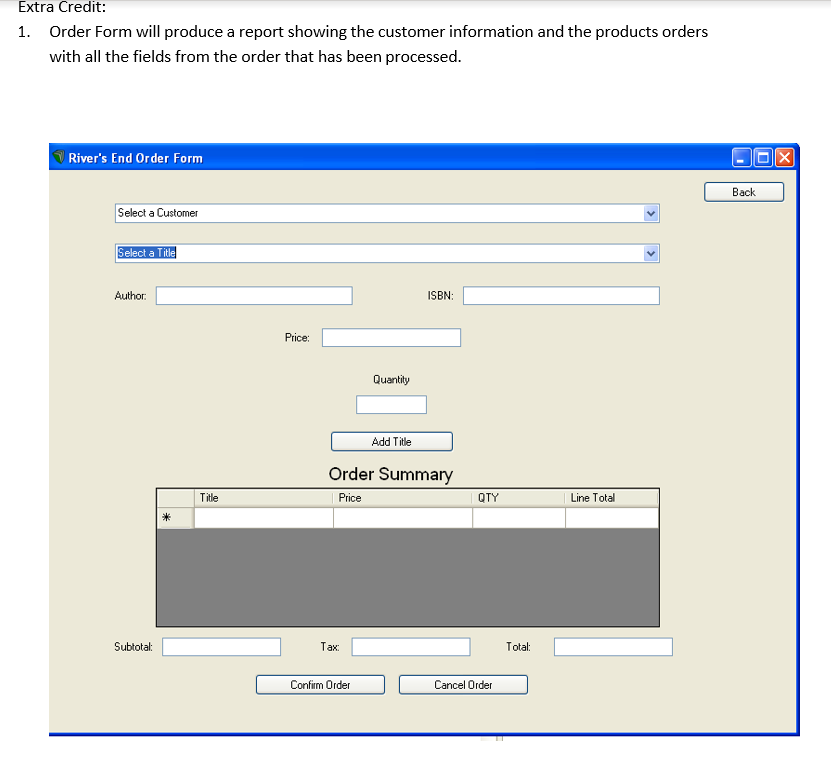Click the Back button
The width and height of the screenshot is (831, 758).
[744, 191]
